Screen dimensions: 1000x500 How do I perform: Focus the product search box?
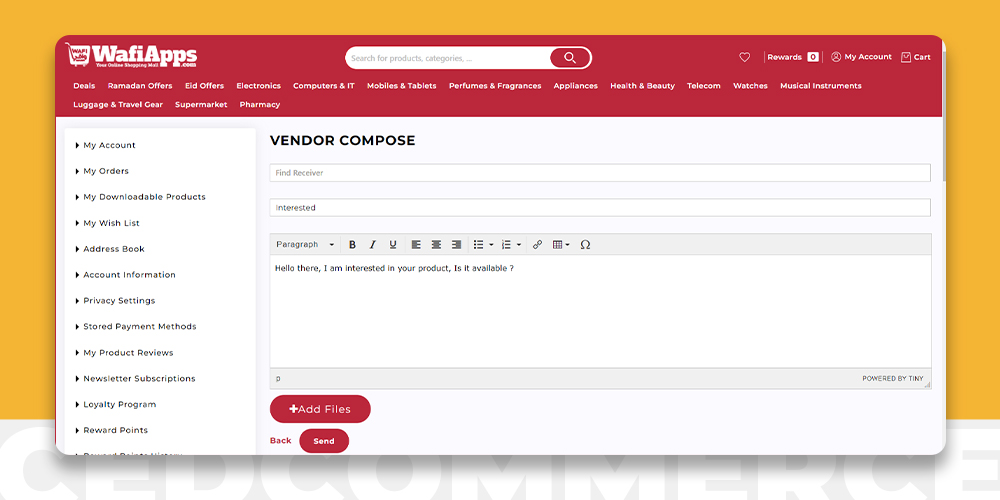click(448, 58)
